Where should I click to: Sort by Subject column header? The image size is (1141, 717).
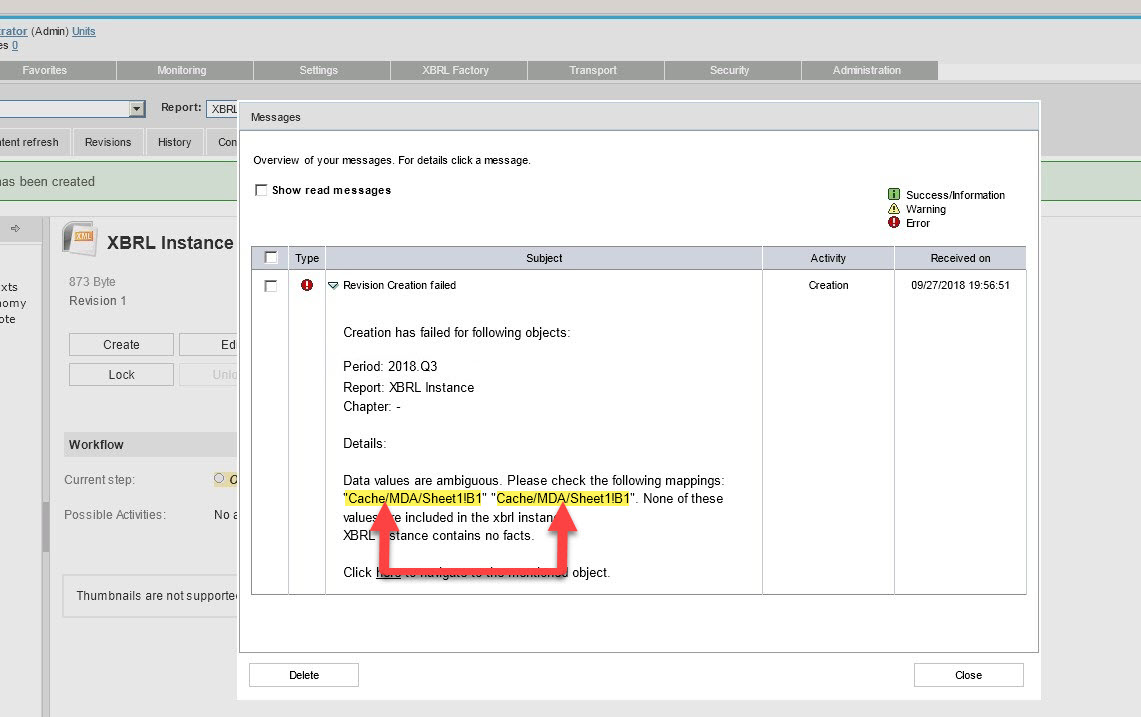click(544, 258)
